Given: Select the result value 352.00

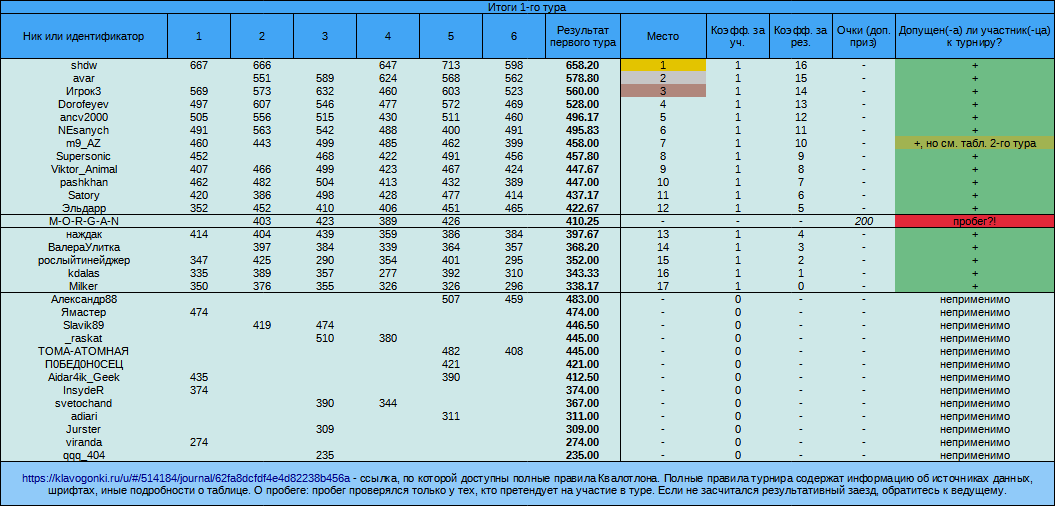Looking at the screenshot, I should pos(583,260).
